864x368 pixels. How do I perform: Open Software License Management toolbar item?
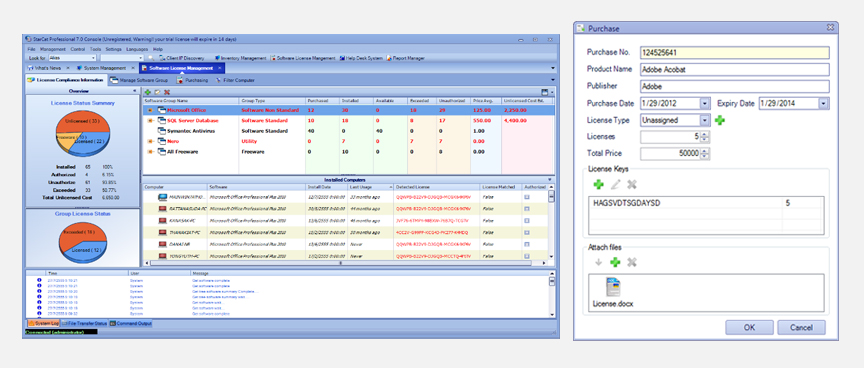303,57
